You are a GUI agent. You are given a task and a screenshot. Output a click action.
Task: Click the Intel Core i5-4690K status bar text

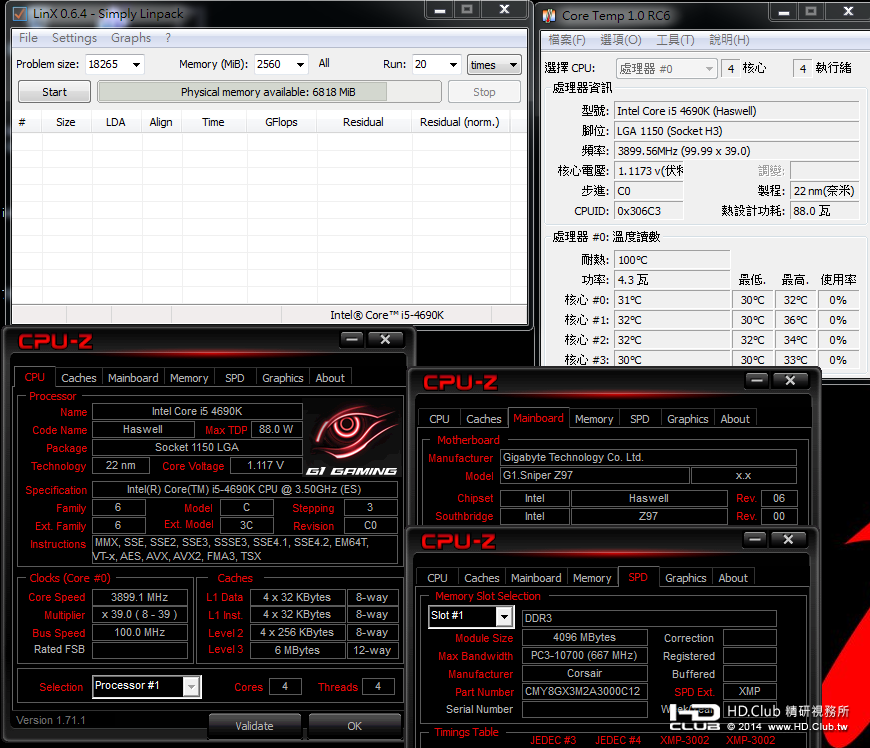[x=387, y=315]
